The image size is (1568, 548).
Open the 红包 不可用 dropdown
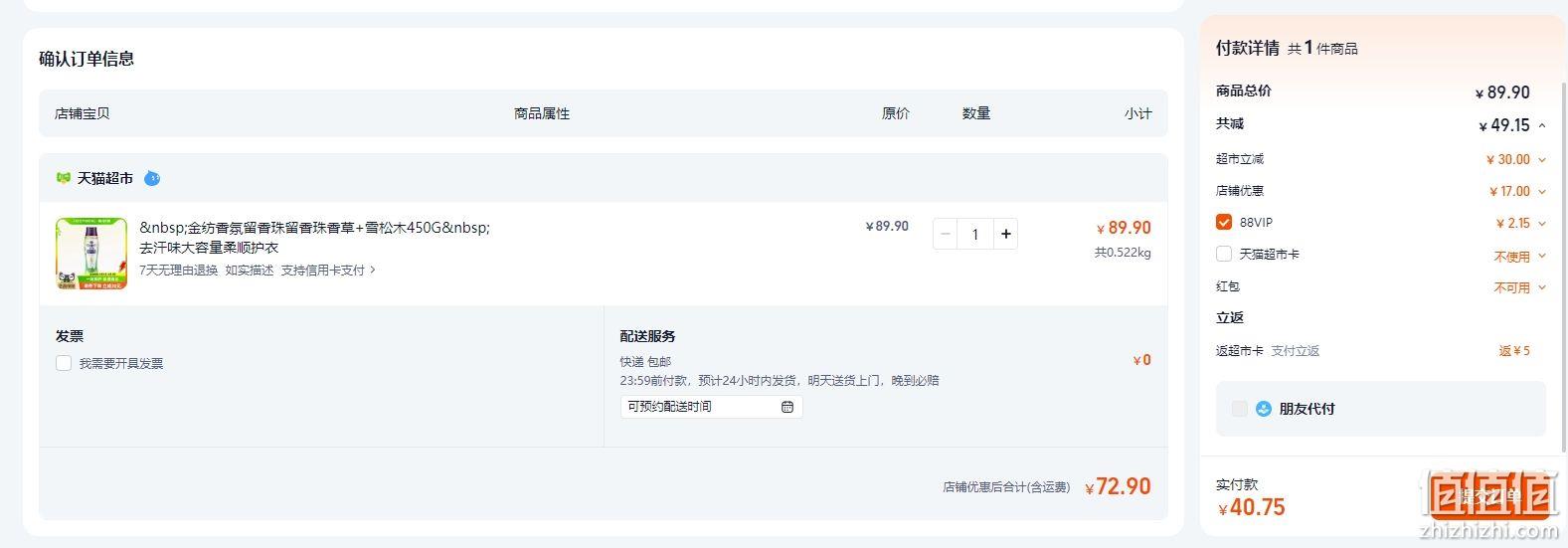[x=1520, y=287]
